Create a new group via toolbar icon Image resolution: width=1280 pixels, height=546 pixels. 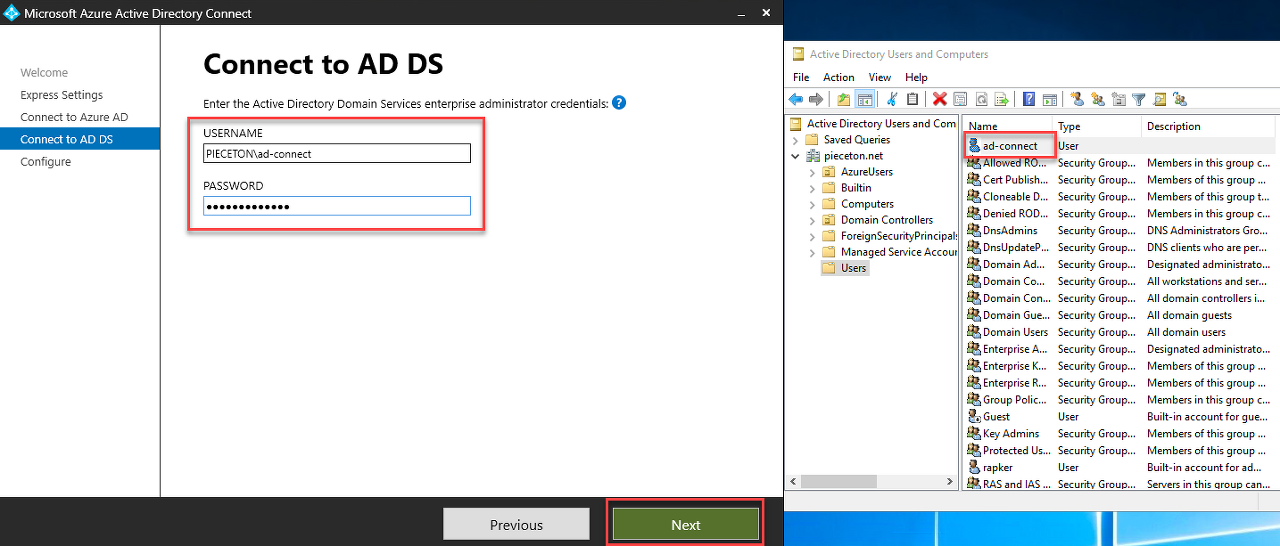click(1098, 99)
